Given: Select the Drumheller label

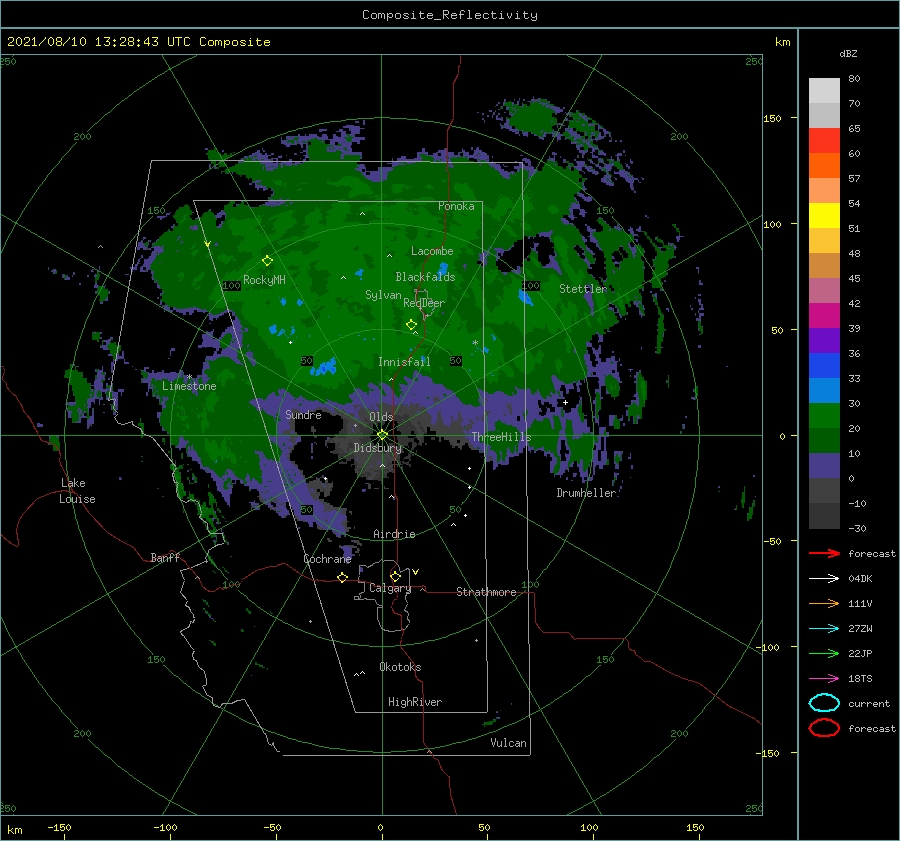Looking at the screenshot, I should (x=586, y=493).
